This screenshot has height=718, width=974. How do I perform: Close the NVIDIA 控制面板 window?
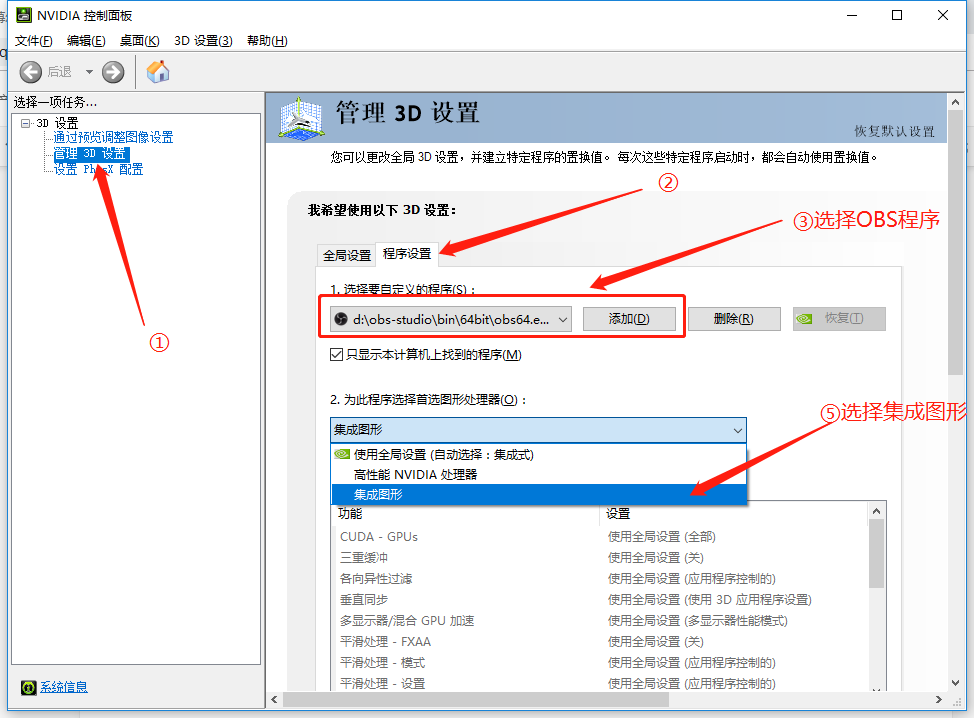(943, 16)
